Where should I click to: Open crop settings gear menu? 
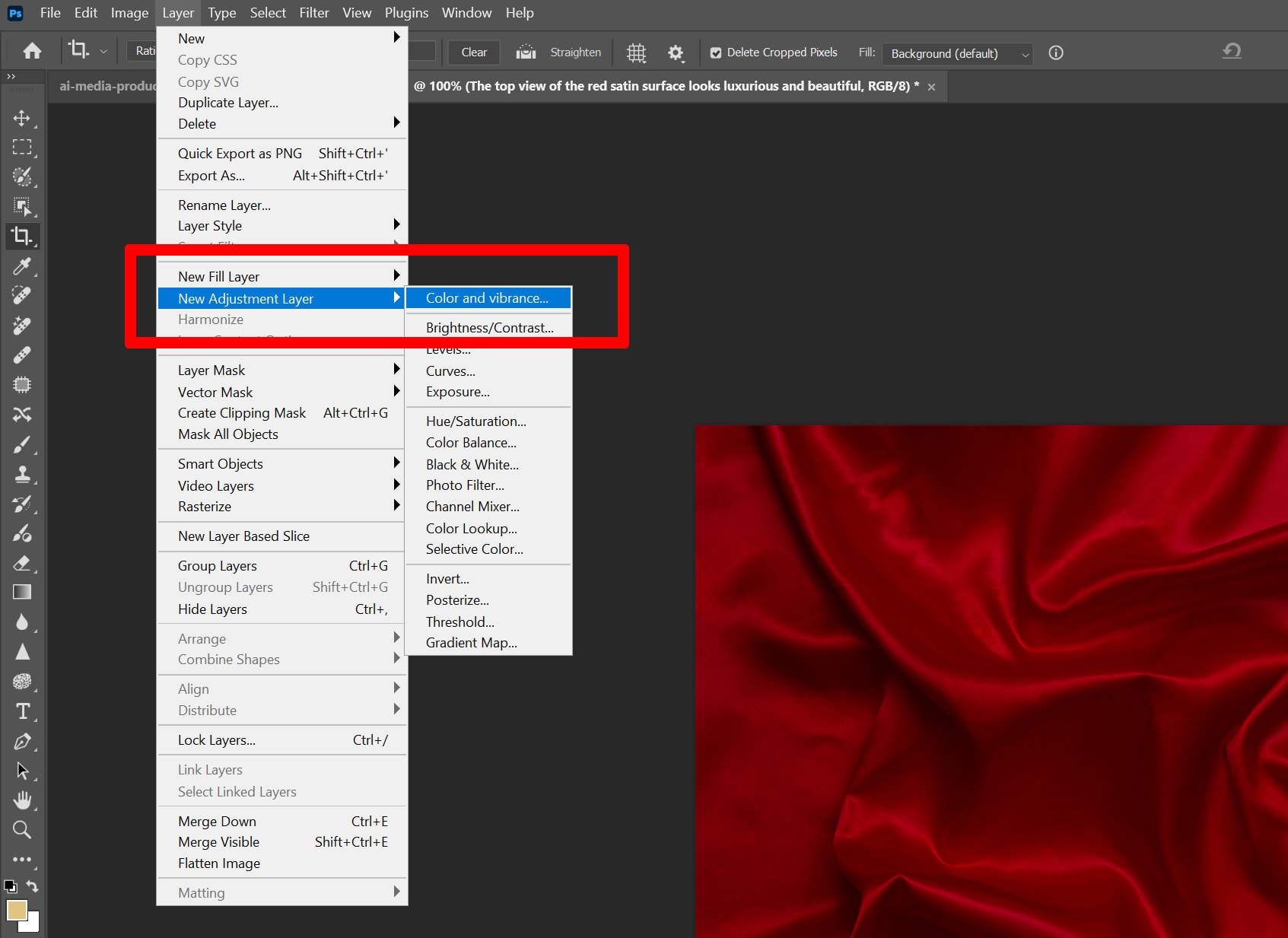pyautogui.click(x=675, y=52)
